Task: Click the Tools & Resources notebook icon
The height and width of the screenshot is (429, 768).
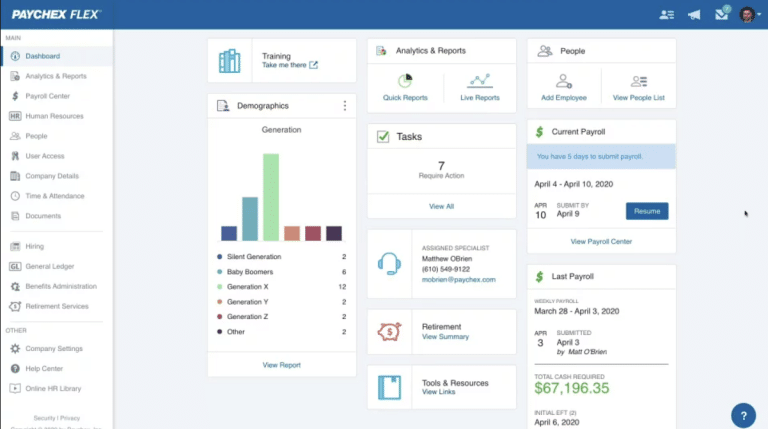Action: point(389,387)
